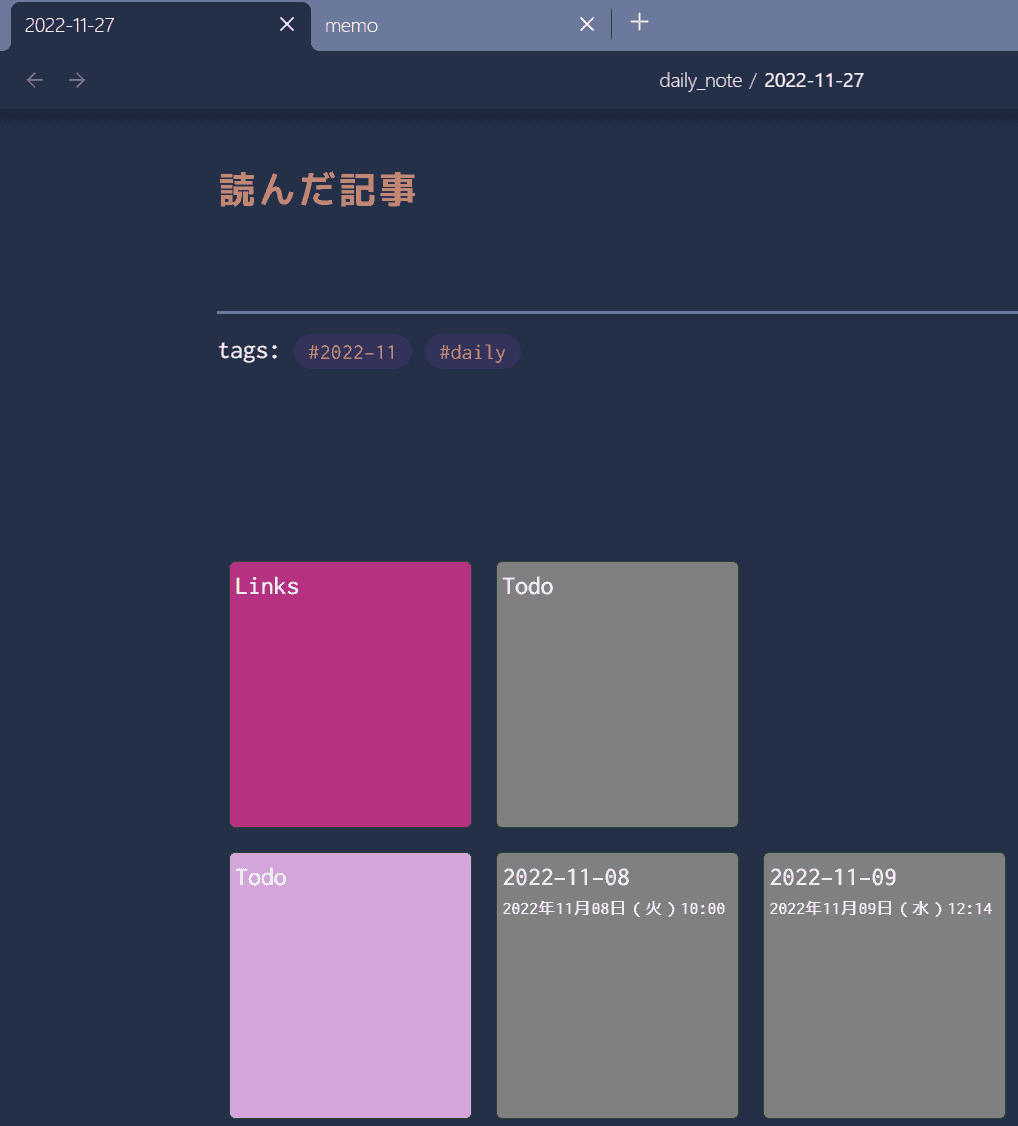
Task: Navigate forward with the right arrow
Action: pos(77,80)
